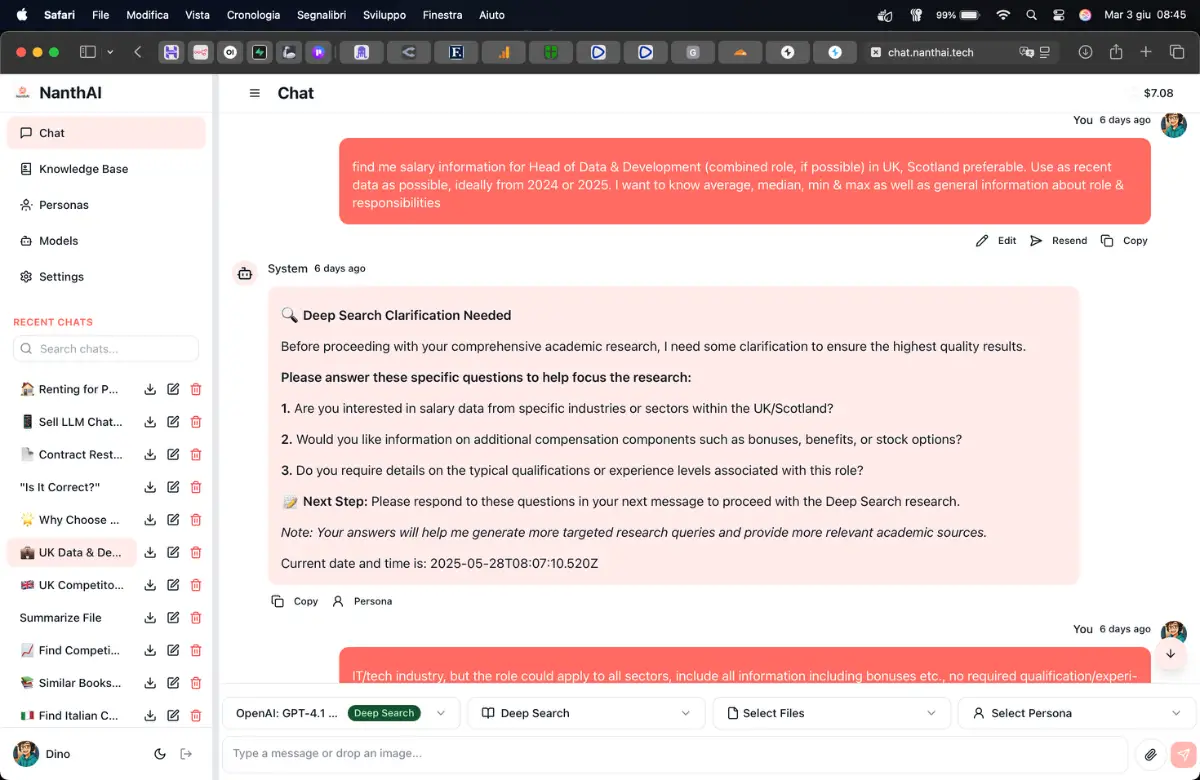Viewport: 1200px width, 780px height.
Task: Click the Search chats input field
Action: click(106, 349)
